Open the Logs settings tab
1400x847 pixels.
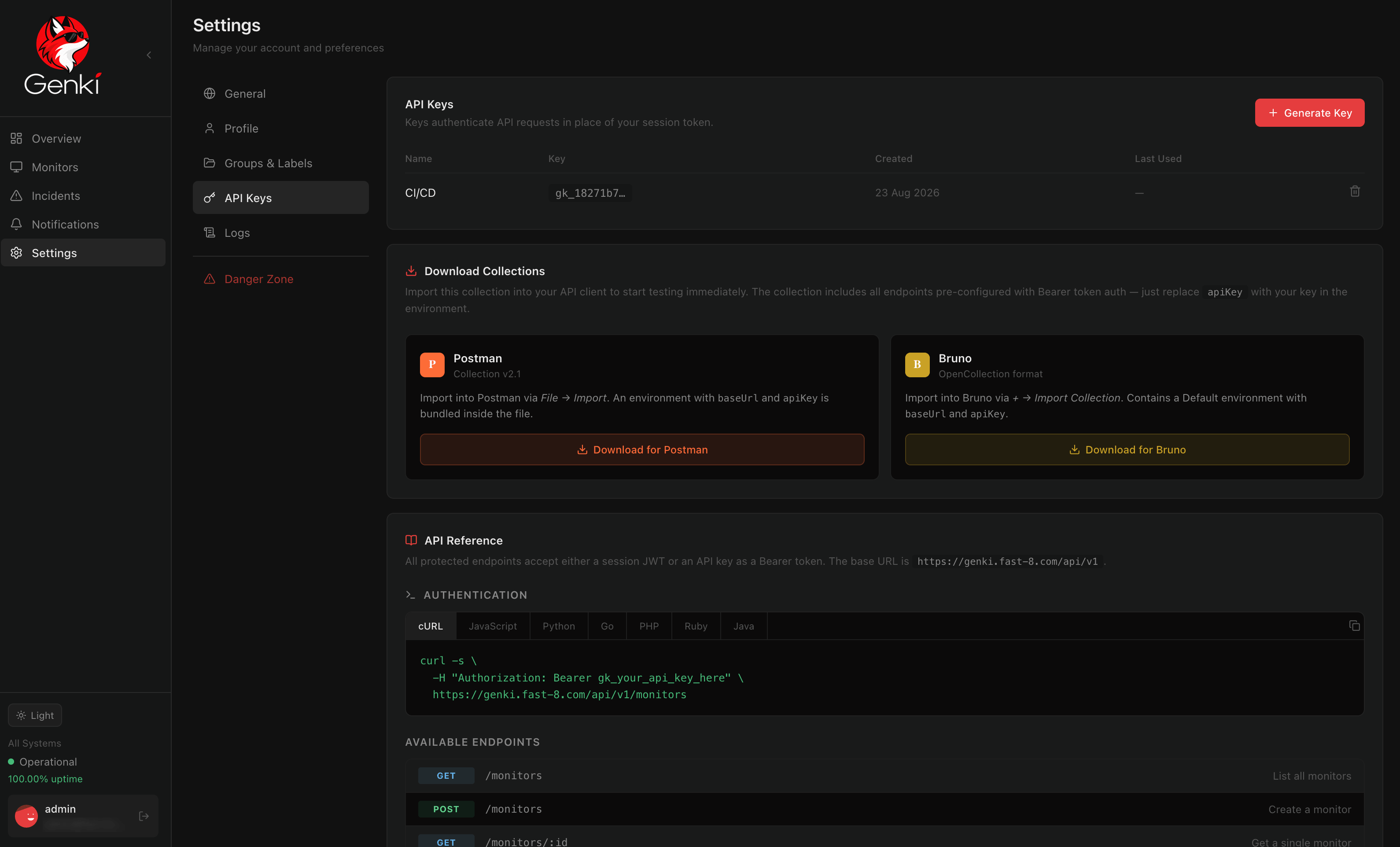point(281,233)
